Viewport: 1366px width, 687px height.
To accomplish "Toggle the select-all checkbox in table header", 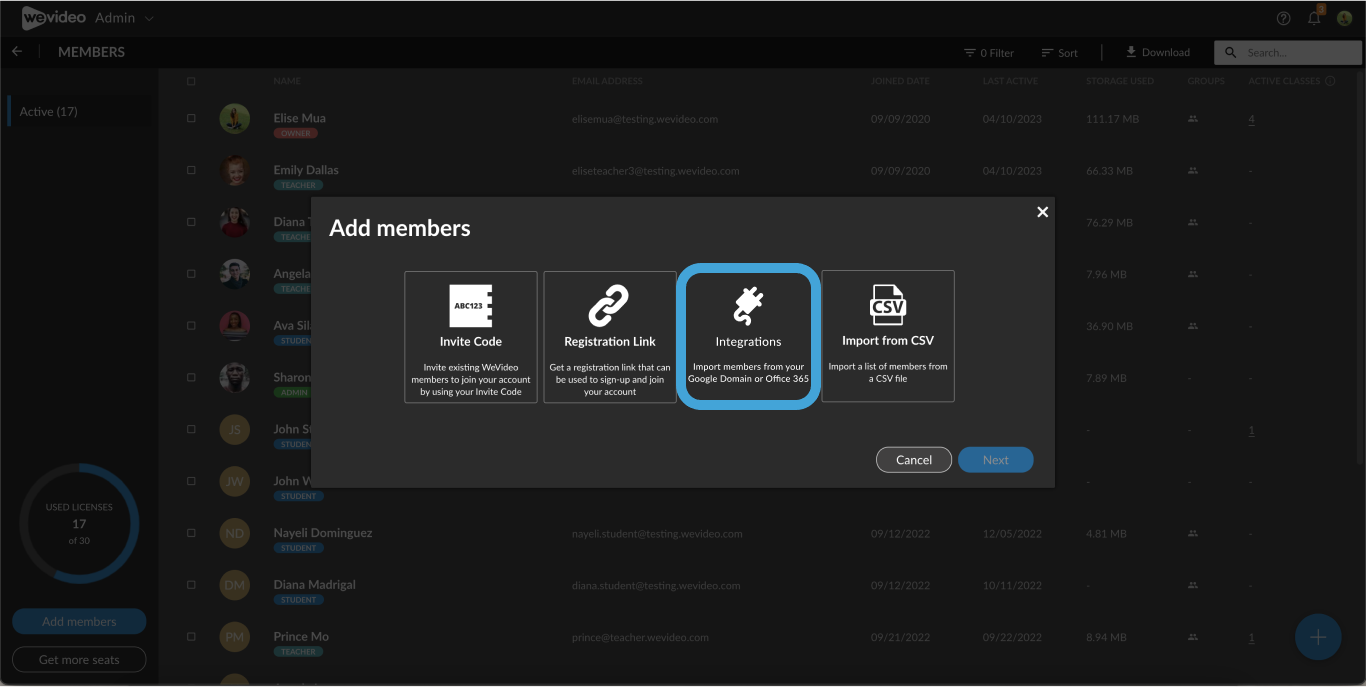I will pyautogui.click(x=191, y=81).
